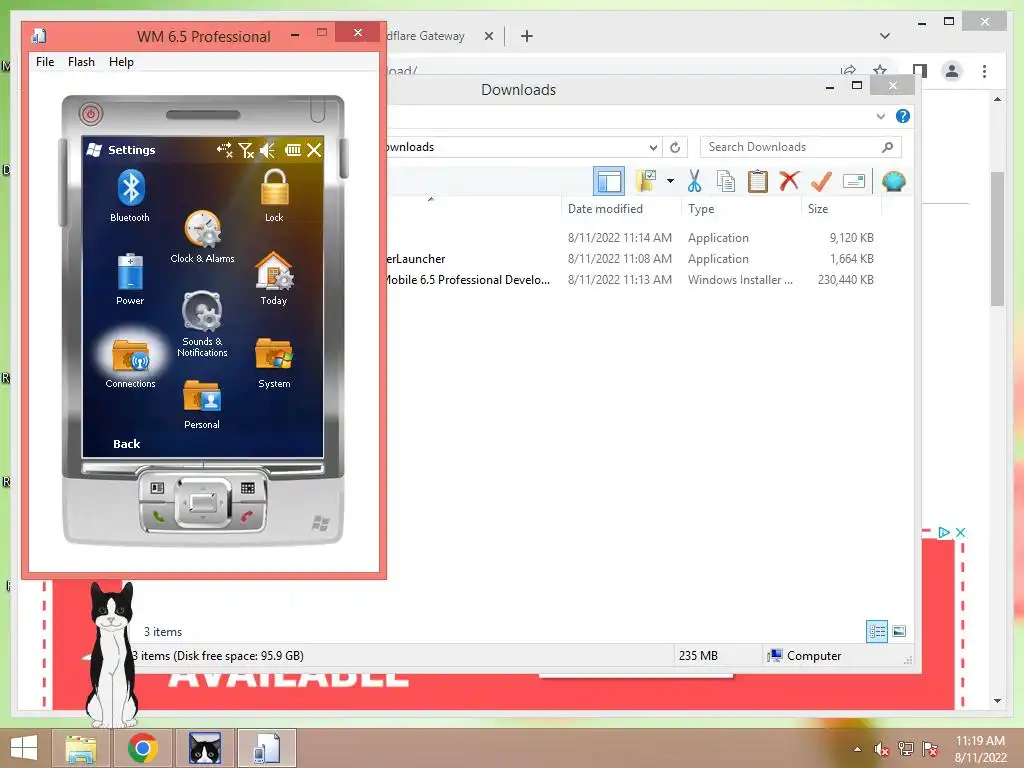The width and height of the screenshot is (1024, 768).
Task: Click the green call hardware button
Action: click(x=157, y=517)
